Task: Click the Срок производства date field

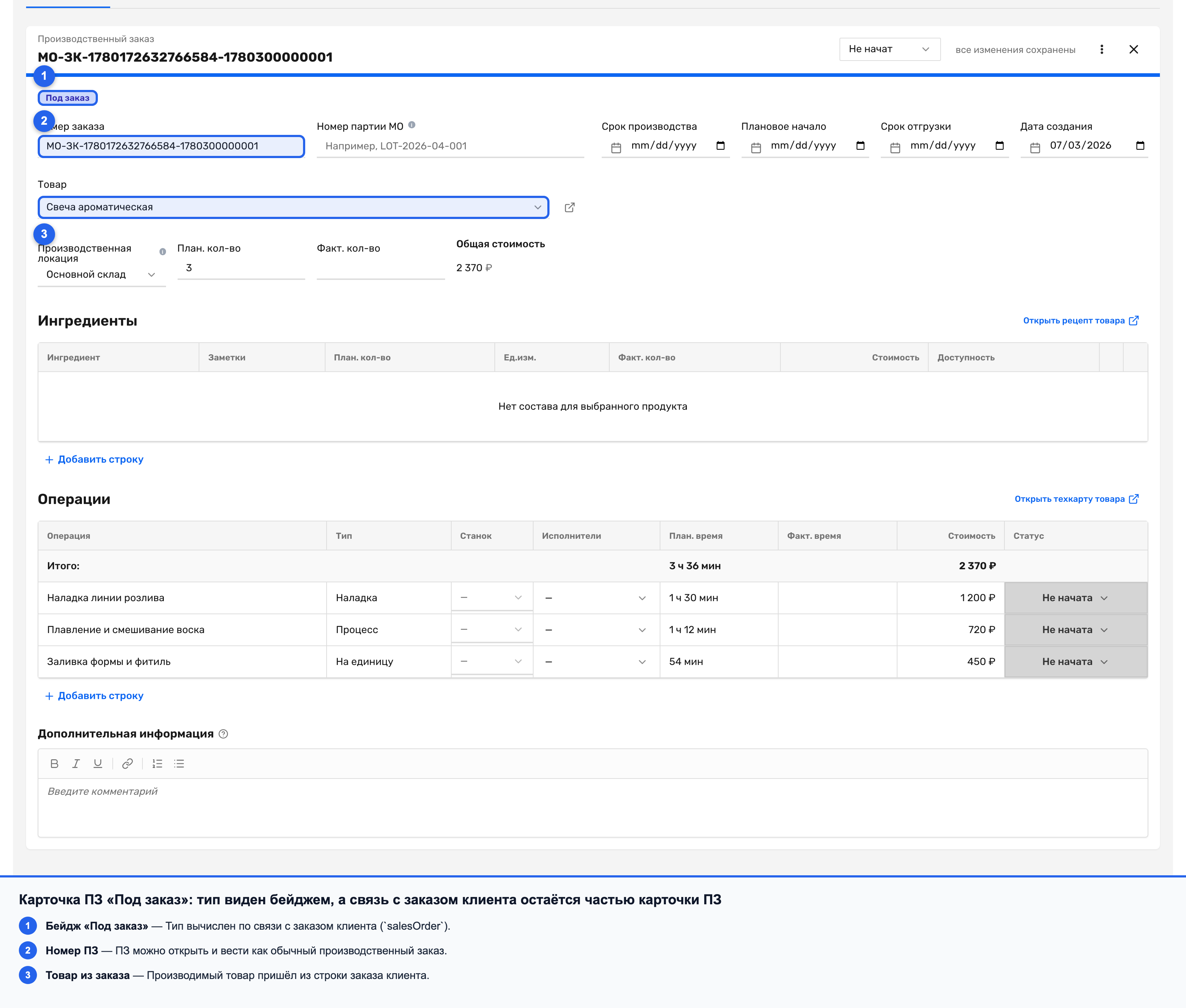Action: tap(665, 146)
